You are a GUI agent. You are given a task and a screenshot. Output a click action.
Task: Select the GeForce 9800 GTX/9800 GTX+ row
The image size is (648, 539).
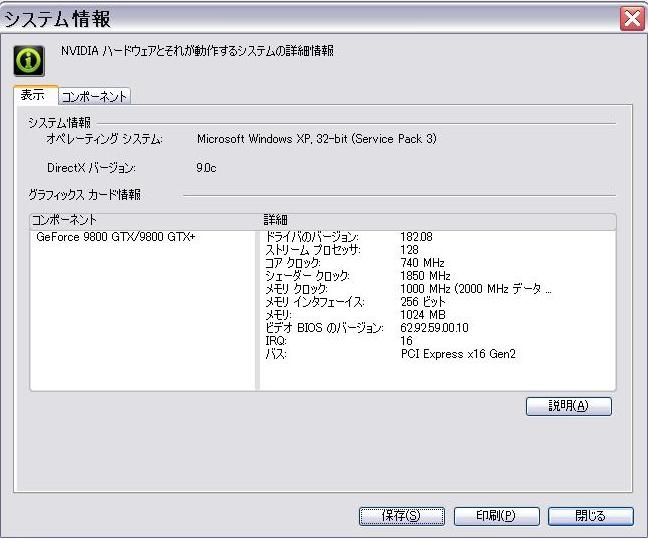pos(116,237)
